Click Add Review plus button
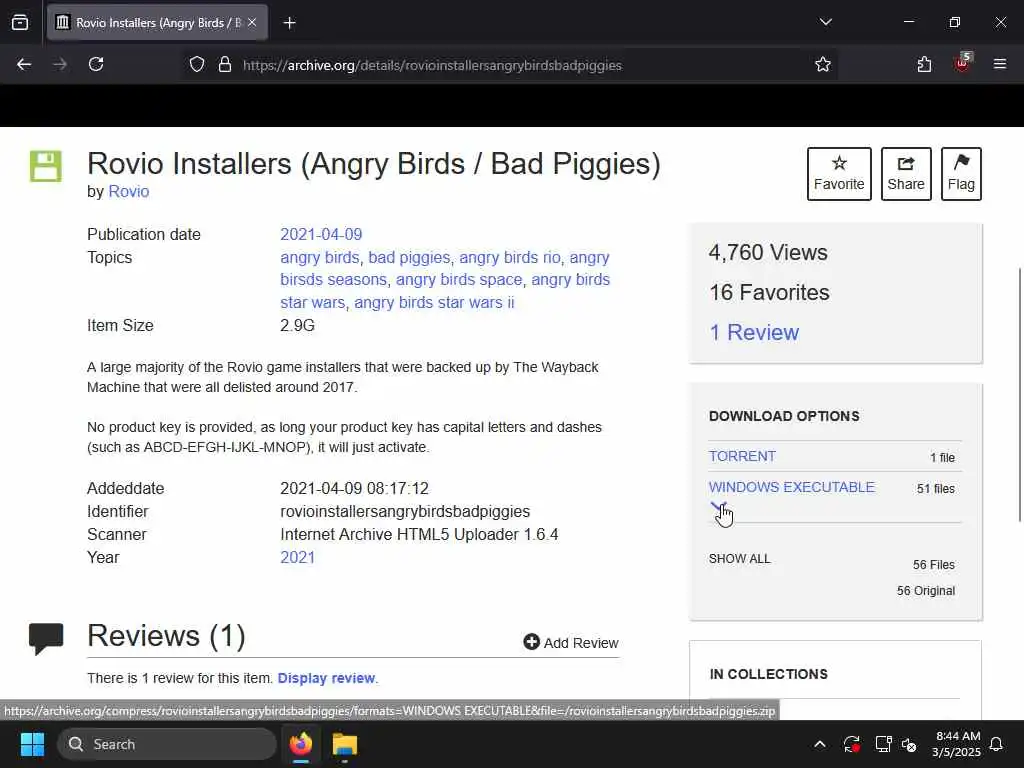1024x768 pixels. (571, 643)
